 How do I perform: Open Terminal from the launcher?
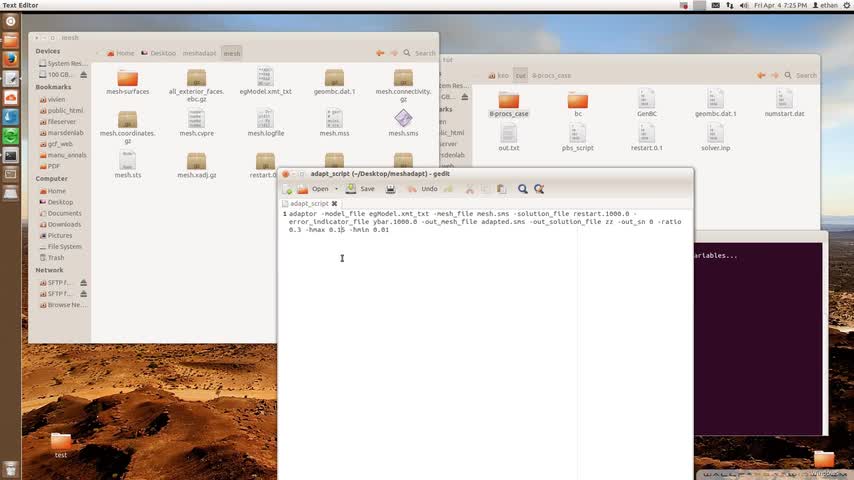coord(10,155)
